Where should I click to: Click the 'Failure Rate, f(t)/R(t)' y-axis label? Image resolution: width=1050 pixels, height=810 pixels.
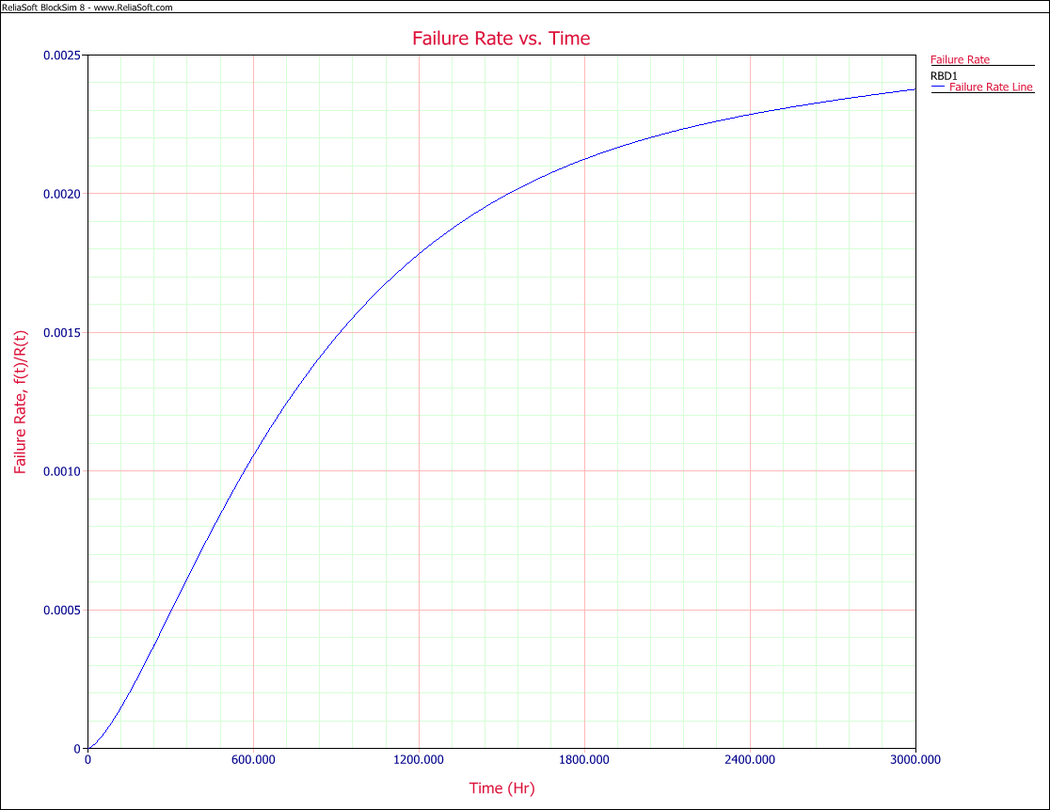coord(20,402)
